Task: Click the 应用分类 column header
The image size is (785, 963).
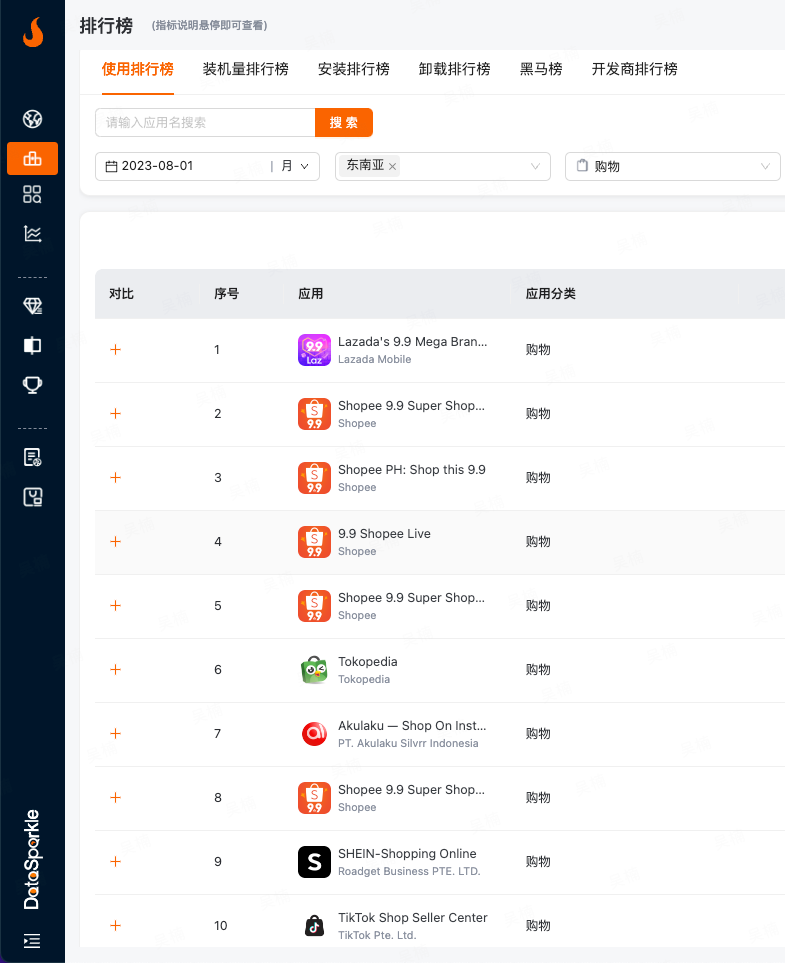Action: pyautogui.click(x=550, y=294)
